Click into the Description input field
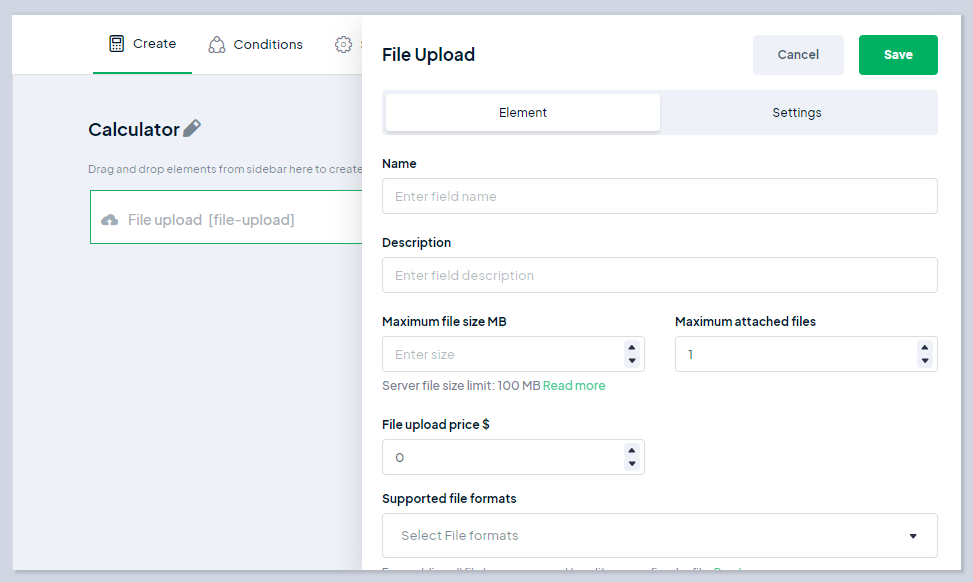 point(659,275)
